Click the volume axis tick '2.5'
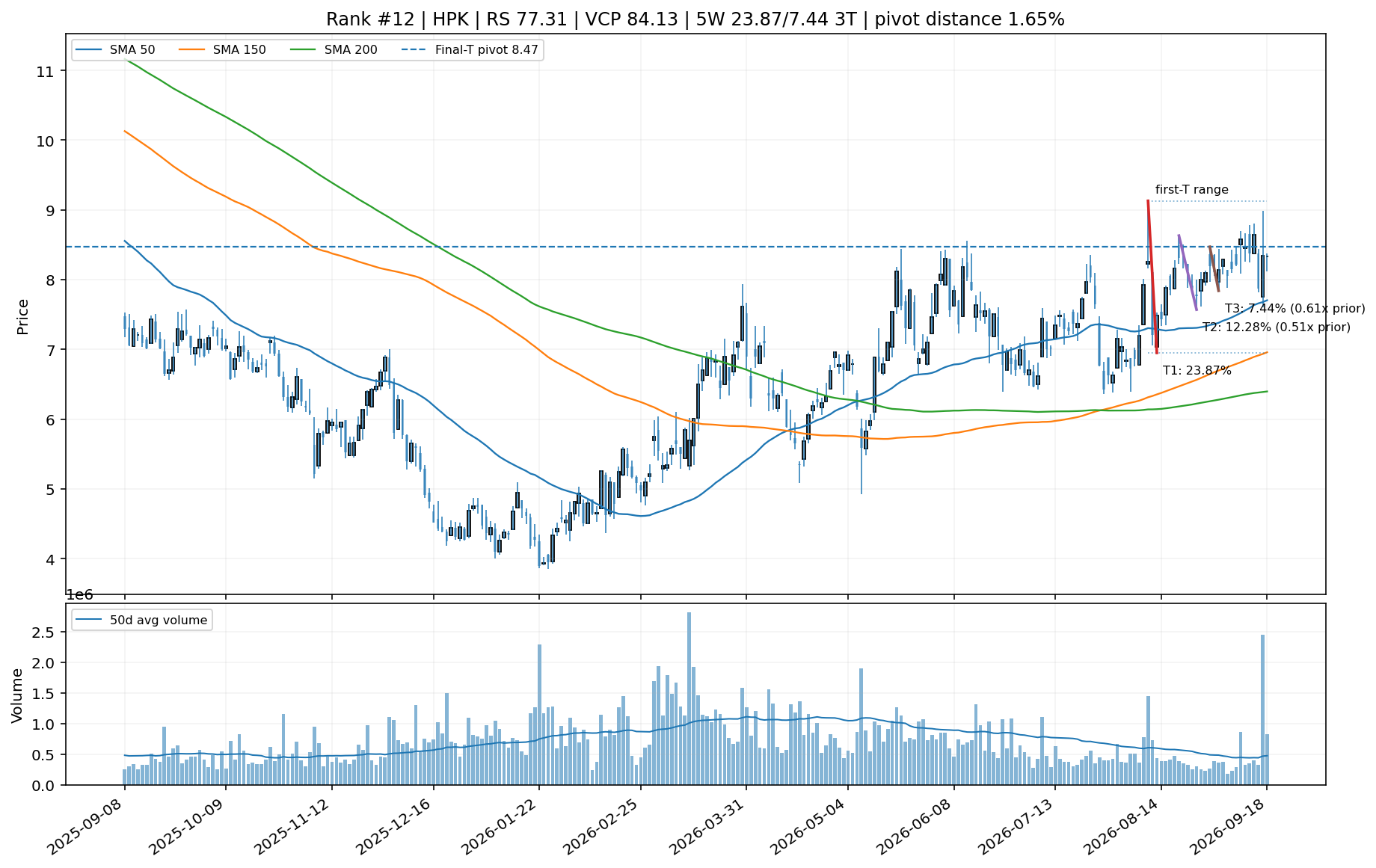Image resolution: width=1376 pixels, height=868 pixels. (x=43, y=632)
